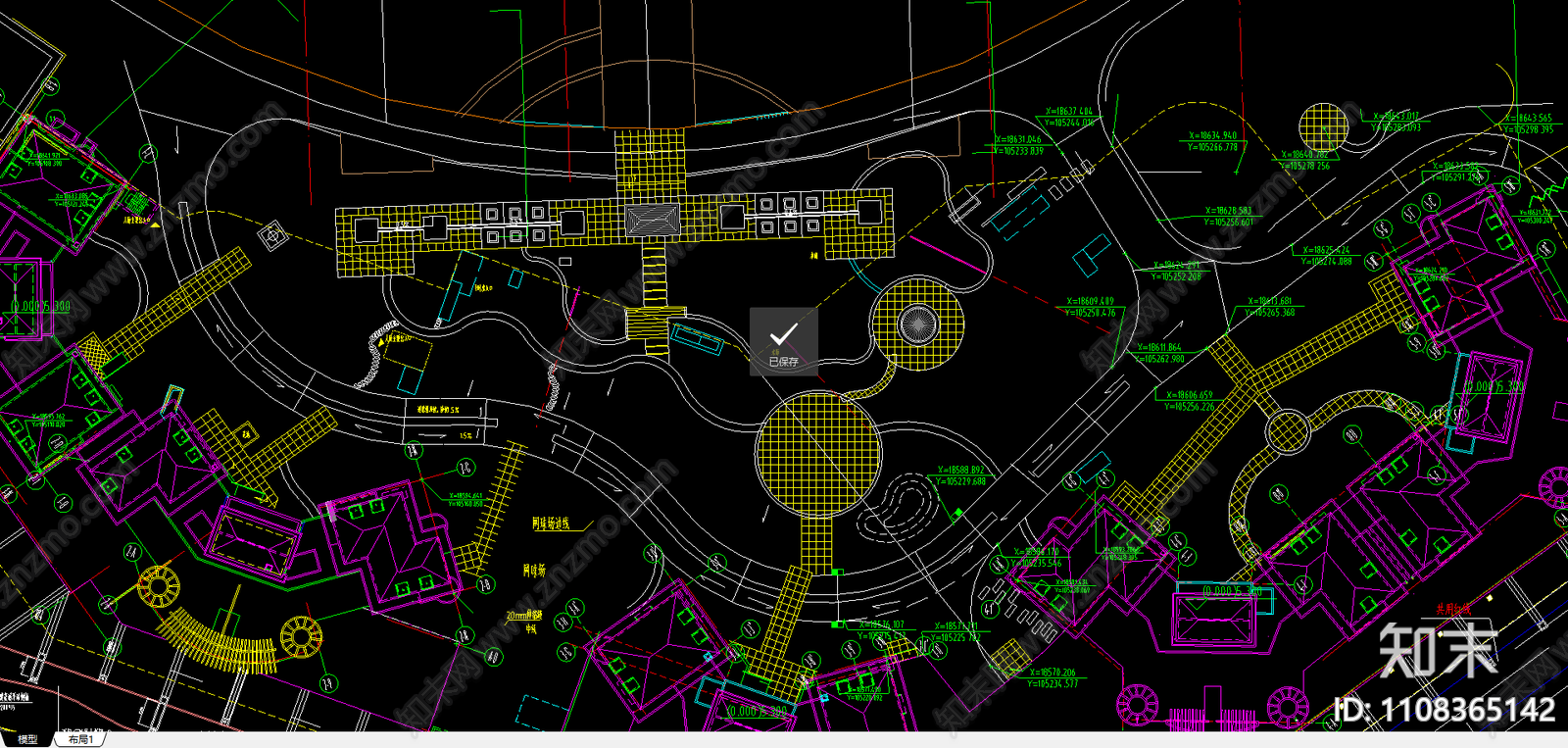The height and width of the screenshot is (748, 1568).
Task: Select the X=18588.892 coordinate label
Action: click(x=961, y=471)
